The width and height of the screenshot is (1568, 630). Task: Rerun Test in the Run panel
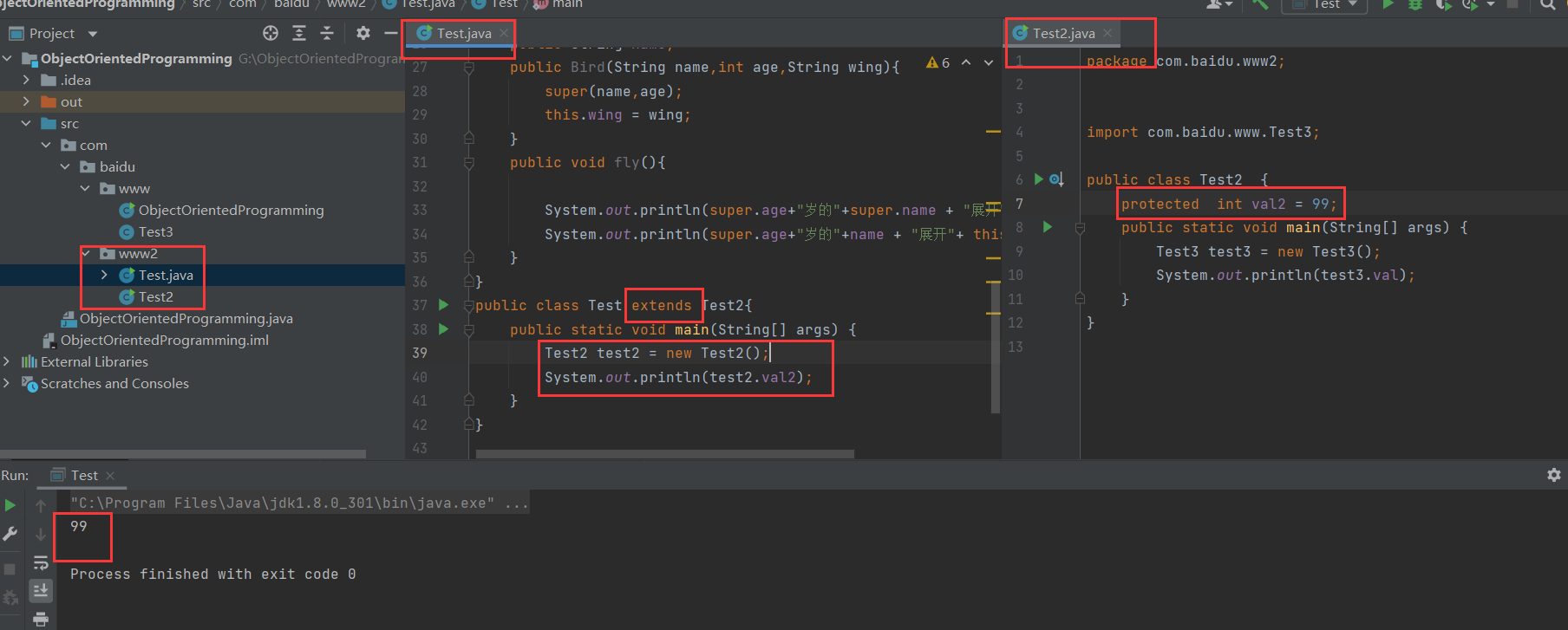(10, 505)
